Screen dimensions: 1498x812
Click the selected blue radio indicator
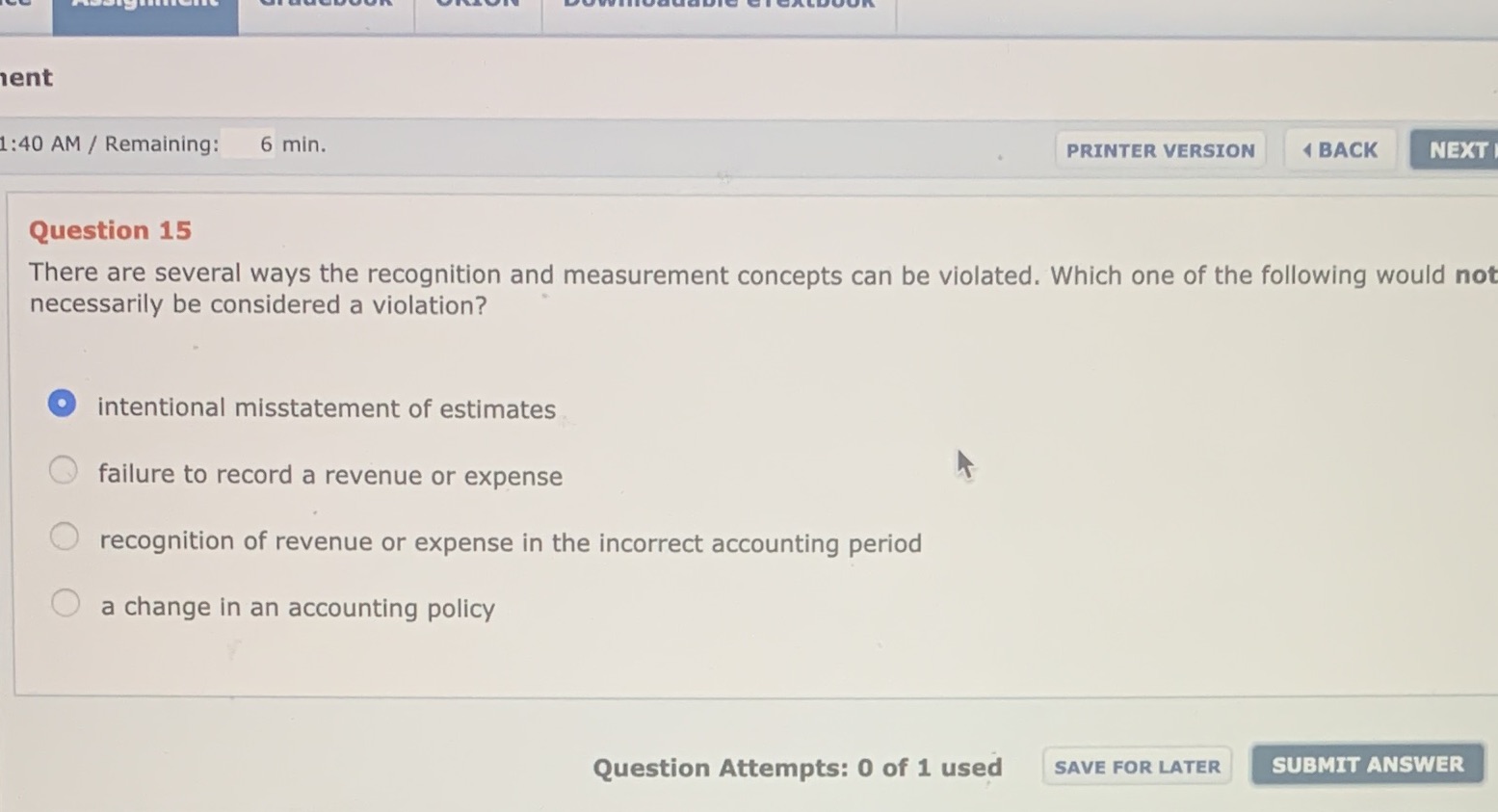(61, 402)
